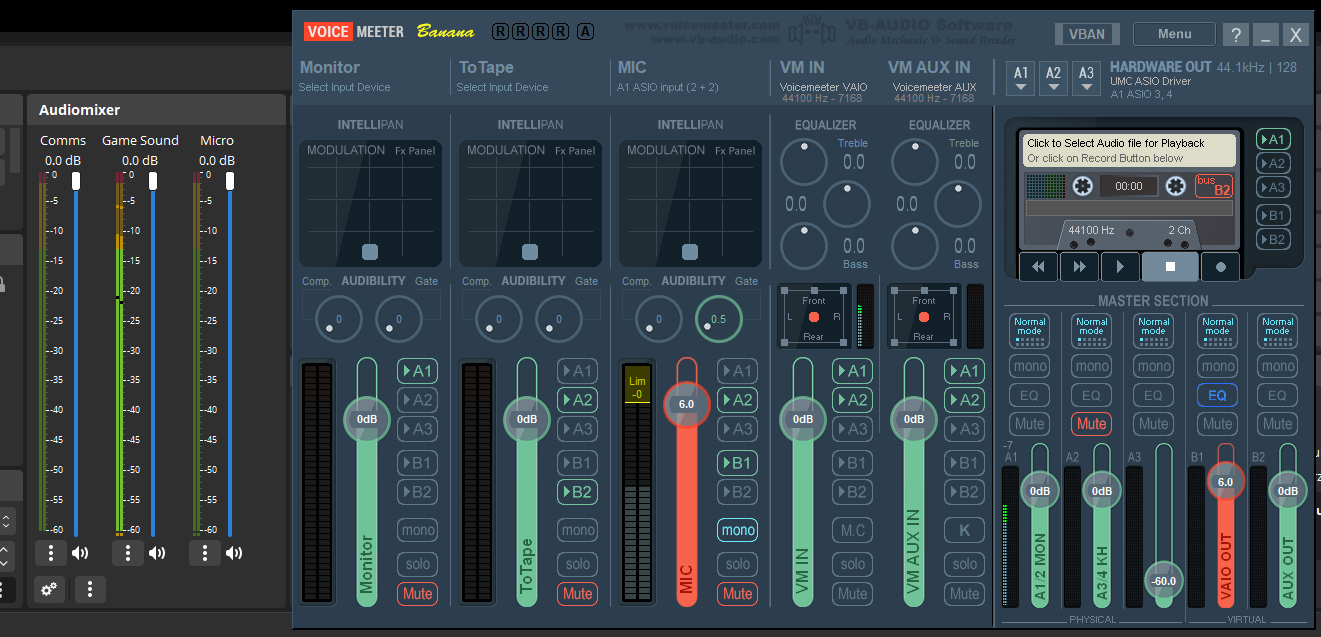
Task: Open the Comms channel options in Audiomixer
Action: 51,553
